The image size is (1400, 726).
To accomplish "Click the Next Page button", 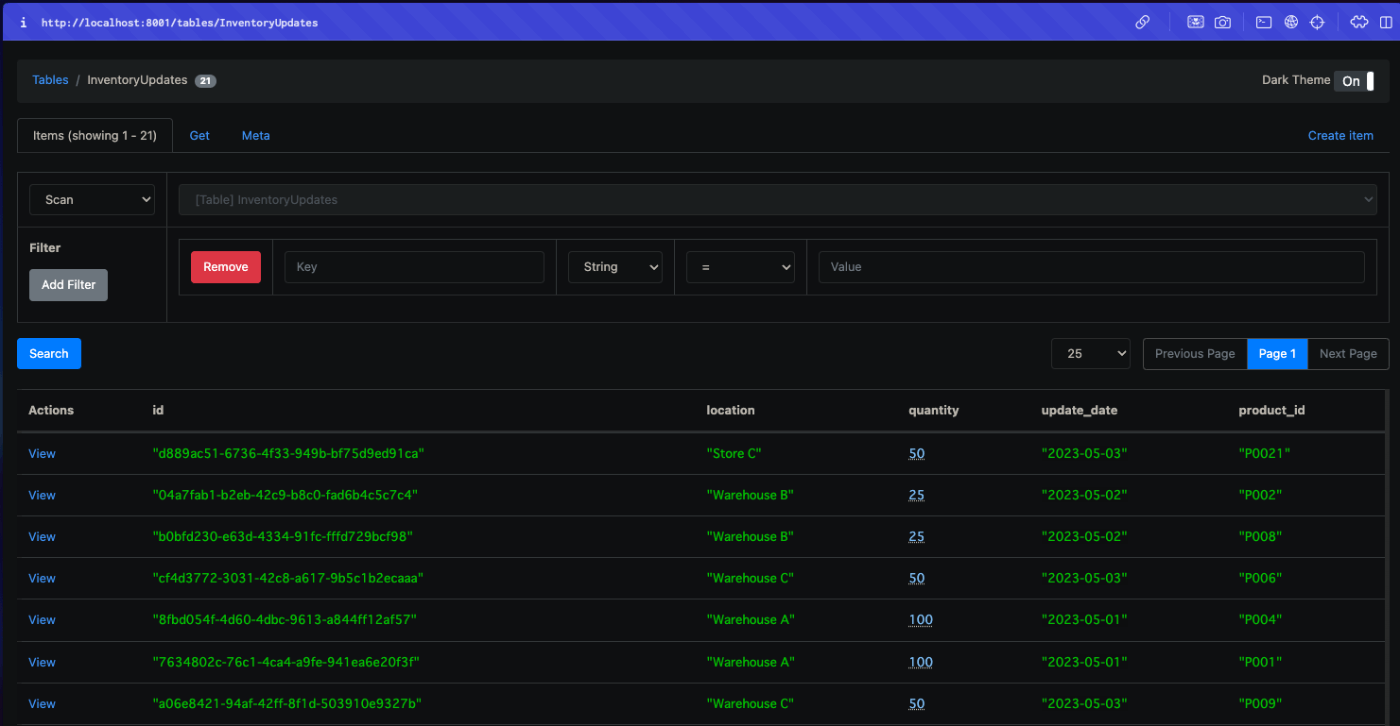I will [x=1348, y=353].
